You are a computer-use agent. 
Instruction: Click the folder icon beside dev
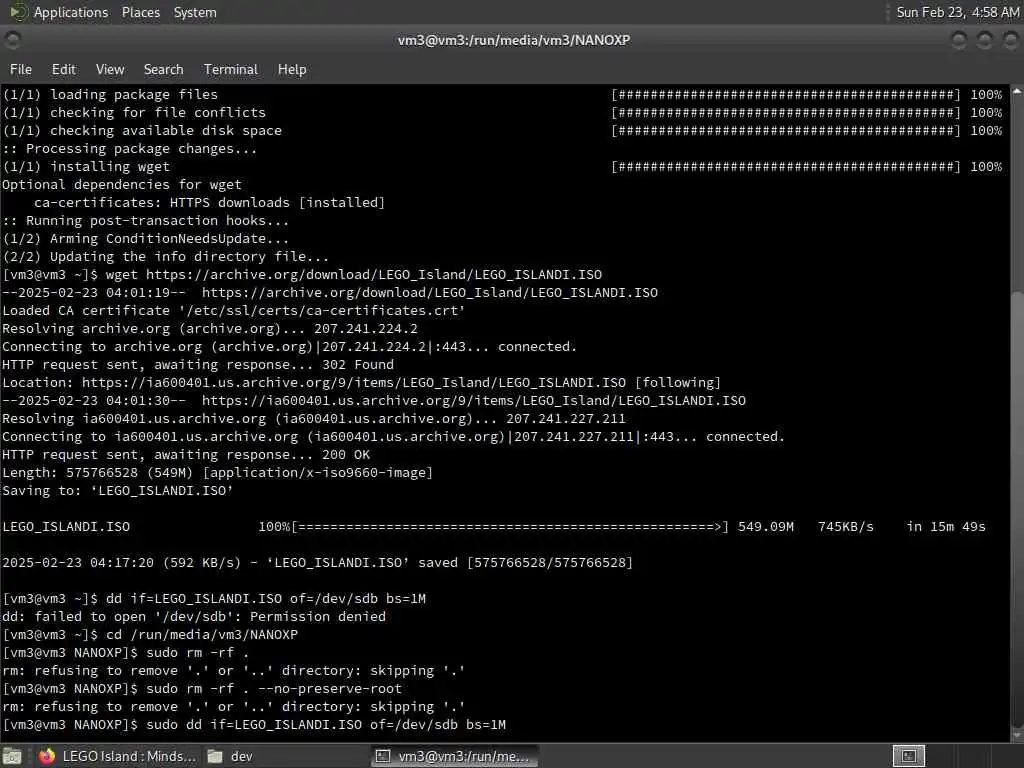click(215, 756)
